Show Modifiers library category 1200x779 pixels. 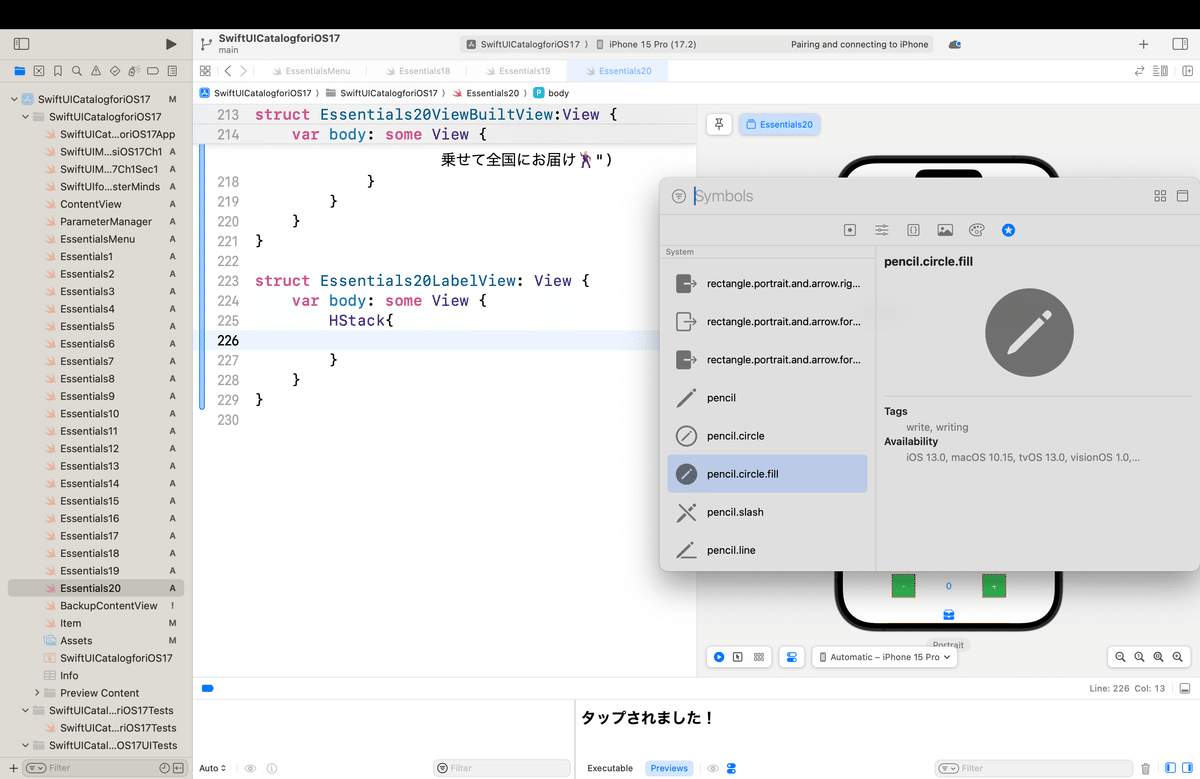[882, 230]
